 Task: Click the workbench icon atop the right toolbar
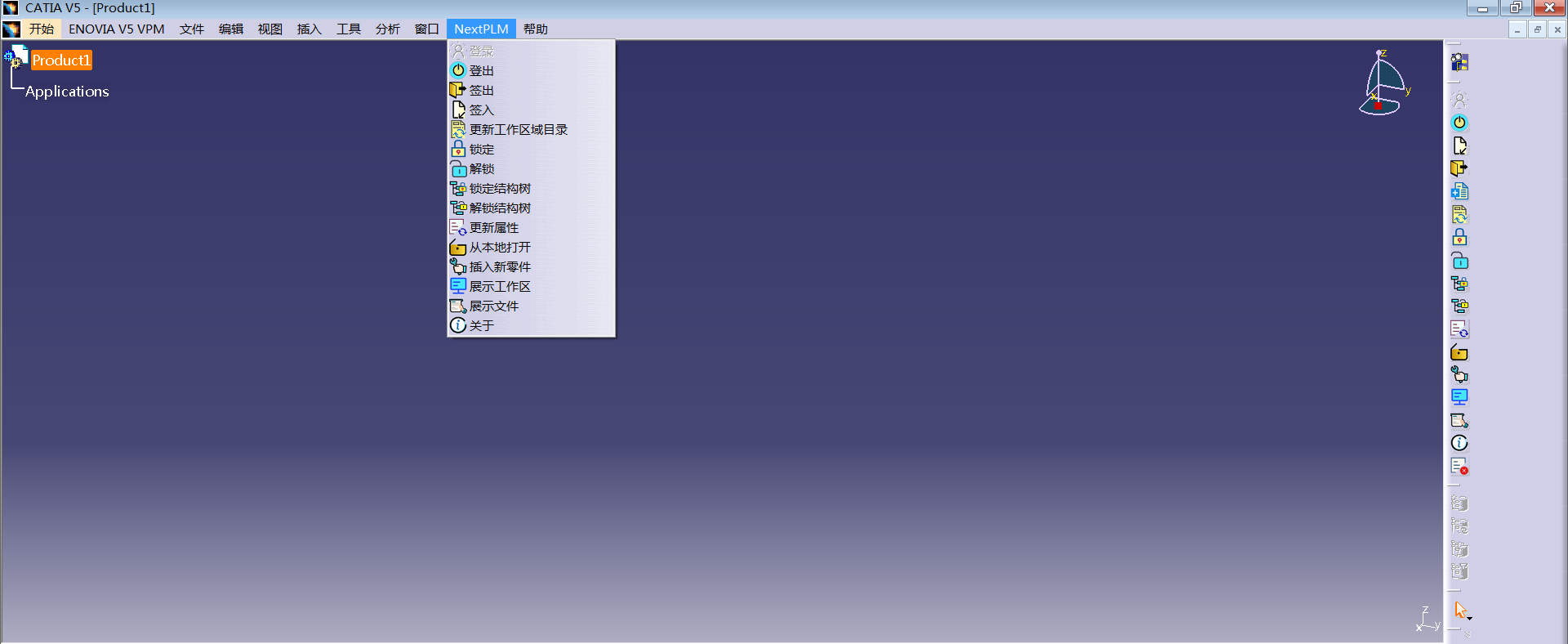(x=1459, y=62)
